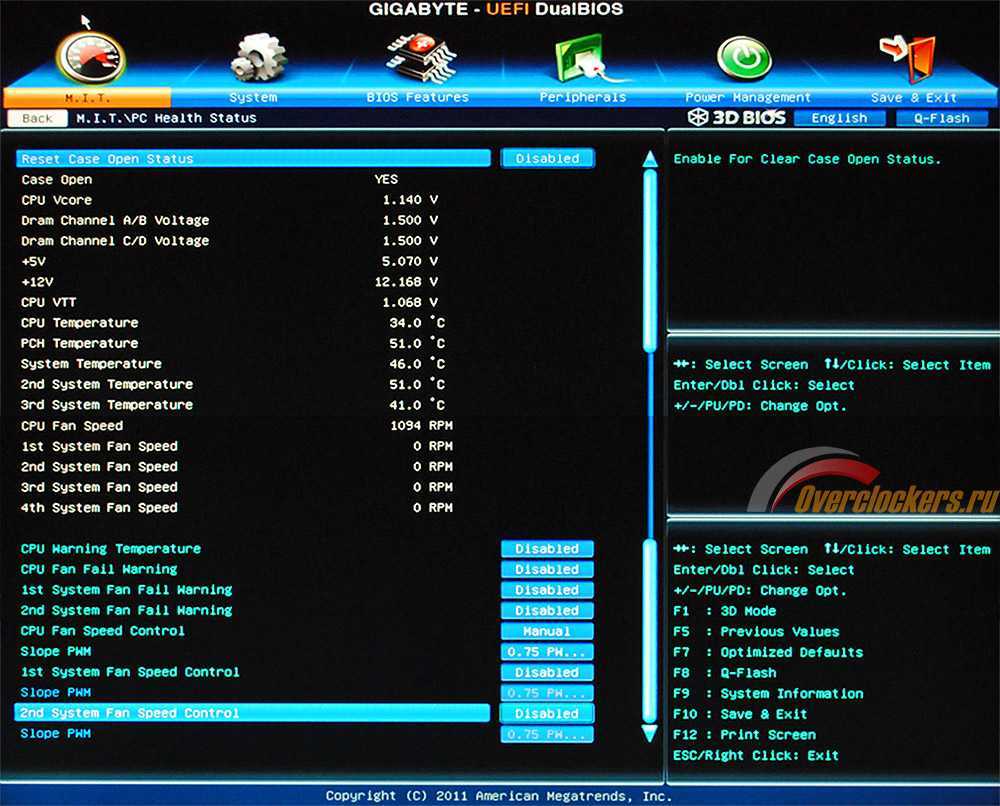Click the F10 Save & Exit hint

[740, 714]
